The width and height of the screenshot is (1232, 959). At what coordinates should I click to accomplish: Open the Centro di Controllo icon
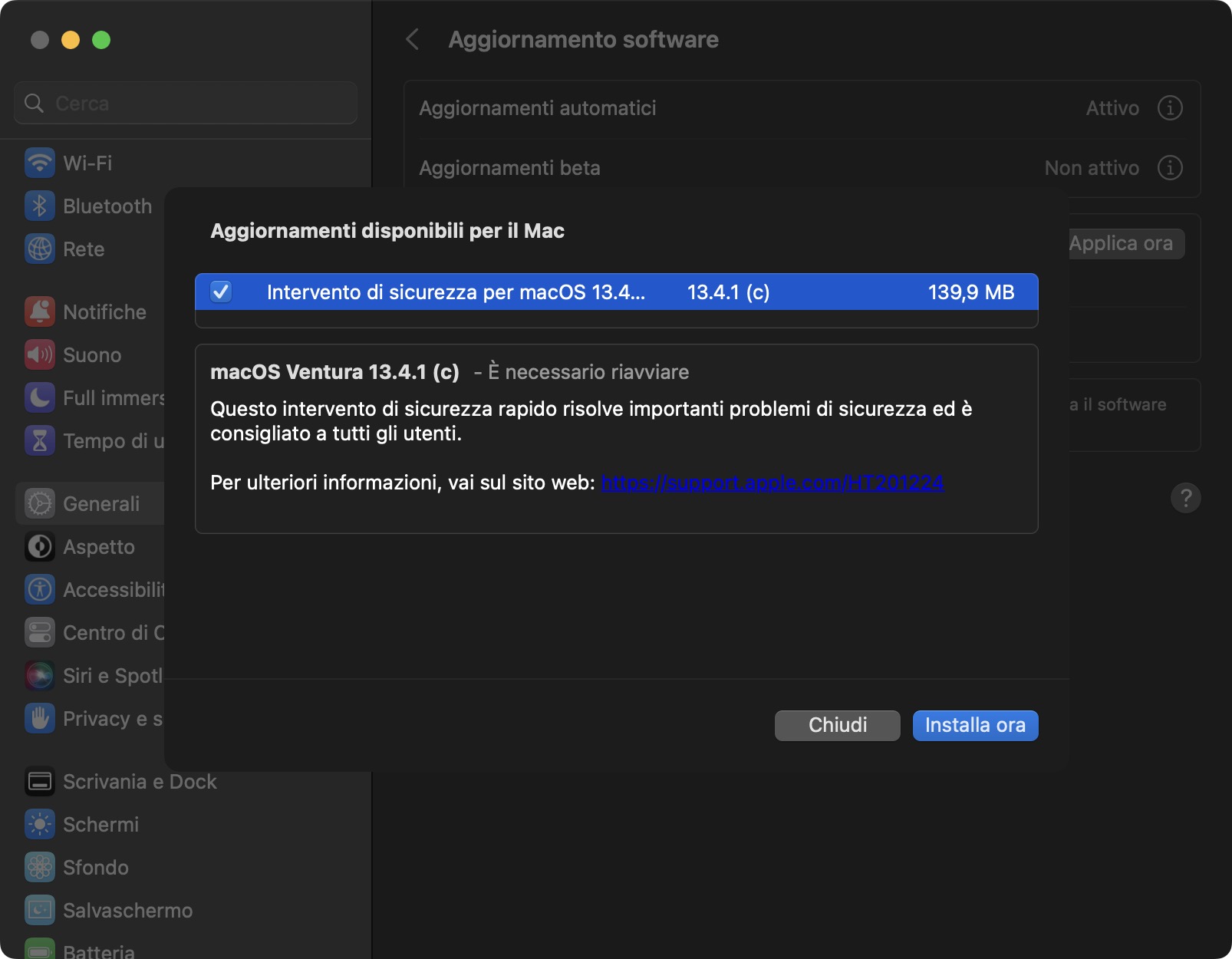(40, 632)
